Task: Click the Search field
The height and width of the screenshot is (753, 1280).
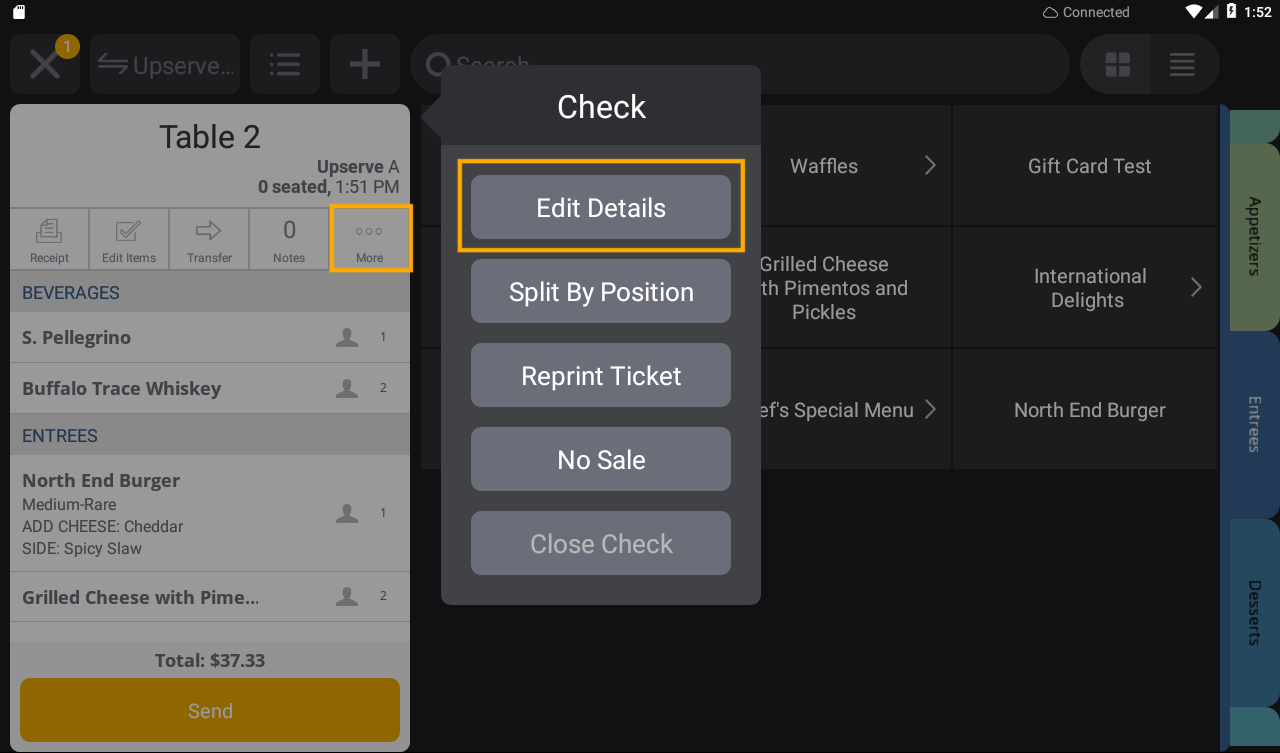Action: coord(740,65)
